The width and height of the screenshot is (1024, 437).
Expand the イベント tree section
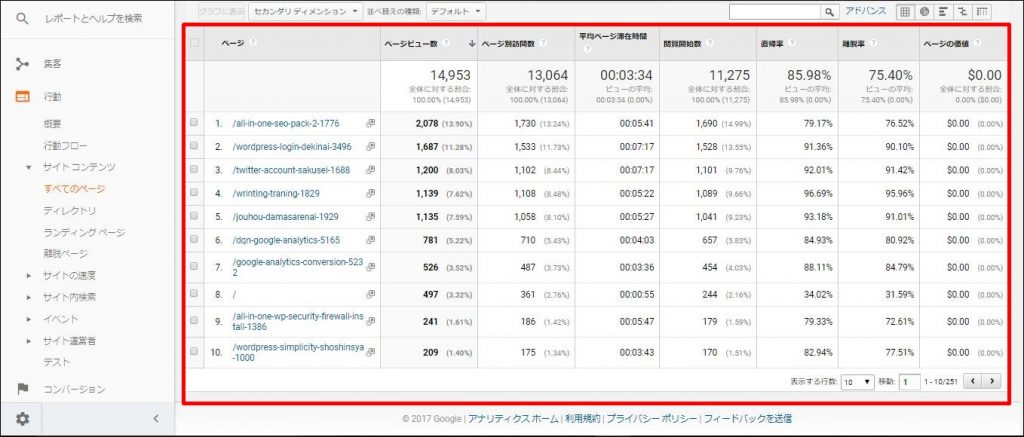pos(28,319)
